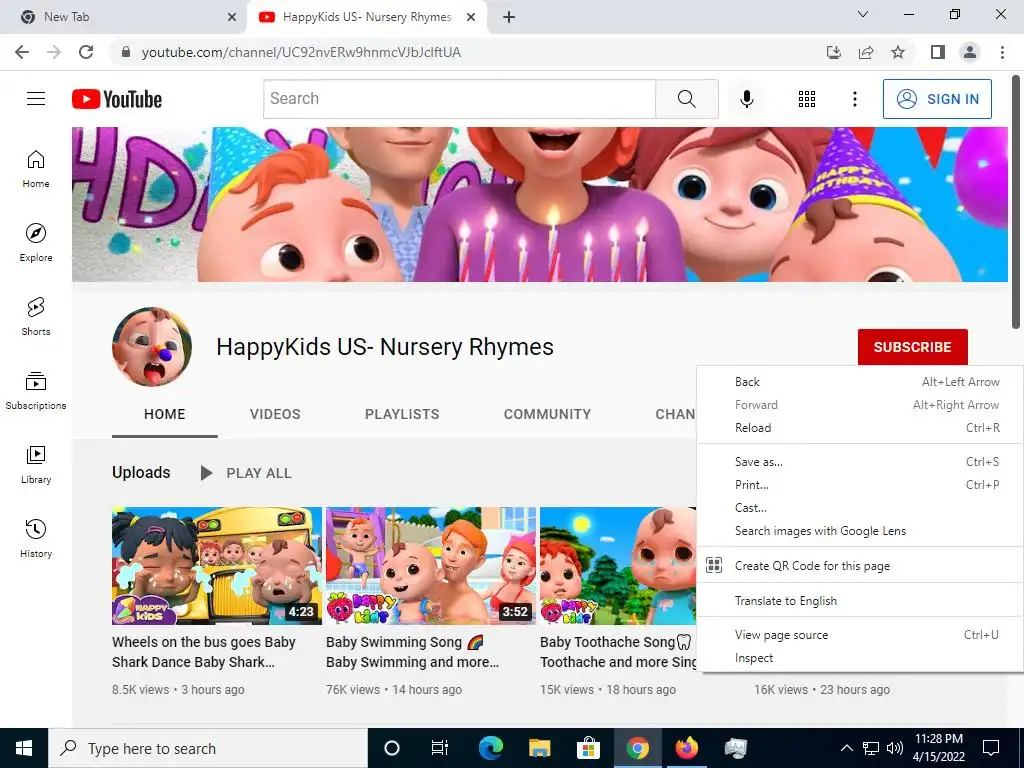Choose Print... in the context menu

859,485
